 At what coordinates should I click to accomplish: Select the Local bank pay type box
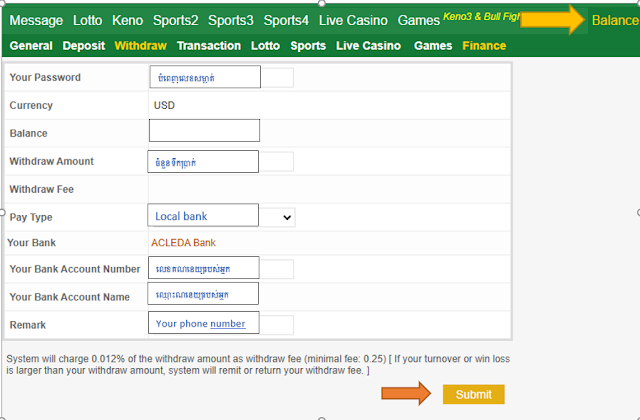[x=204, y=216]
